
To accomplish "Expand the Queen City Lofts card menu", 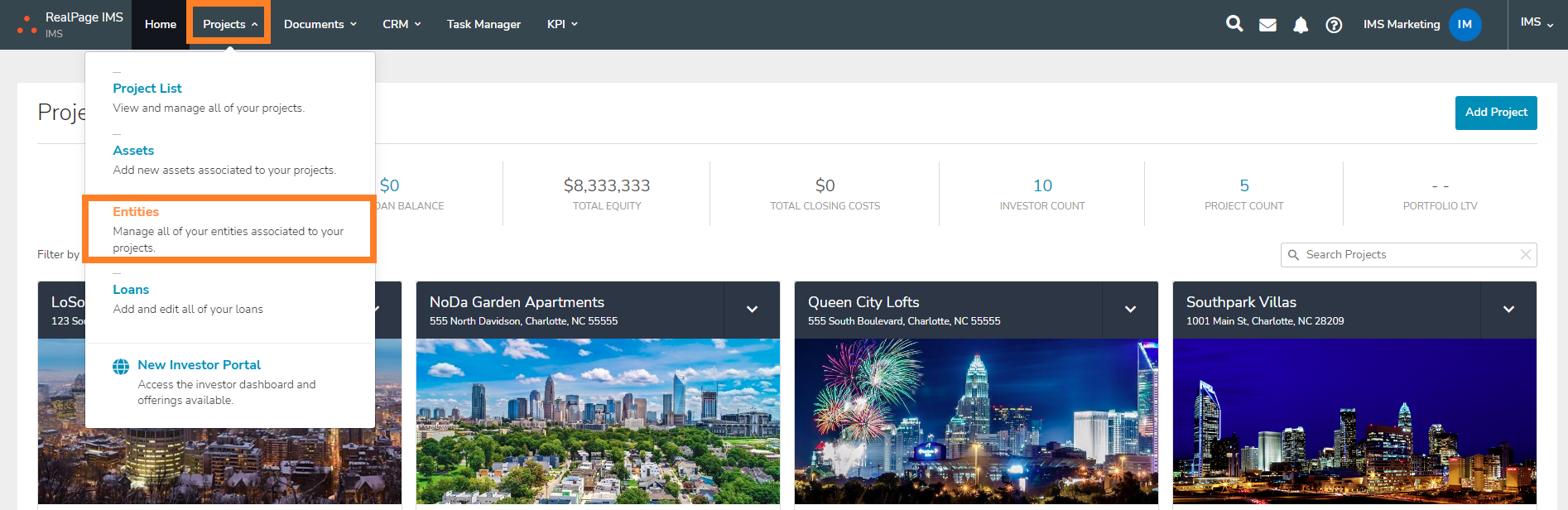I will tap(1130, 310).
